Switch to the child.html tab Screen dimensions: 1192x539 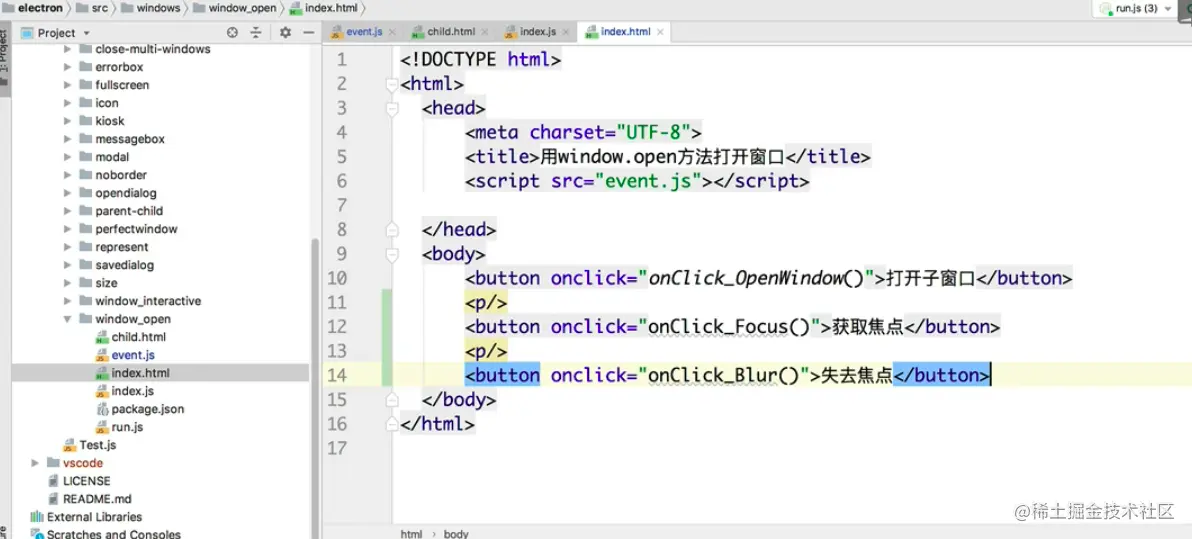[x=451, y=32]
